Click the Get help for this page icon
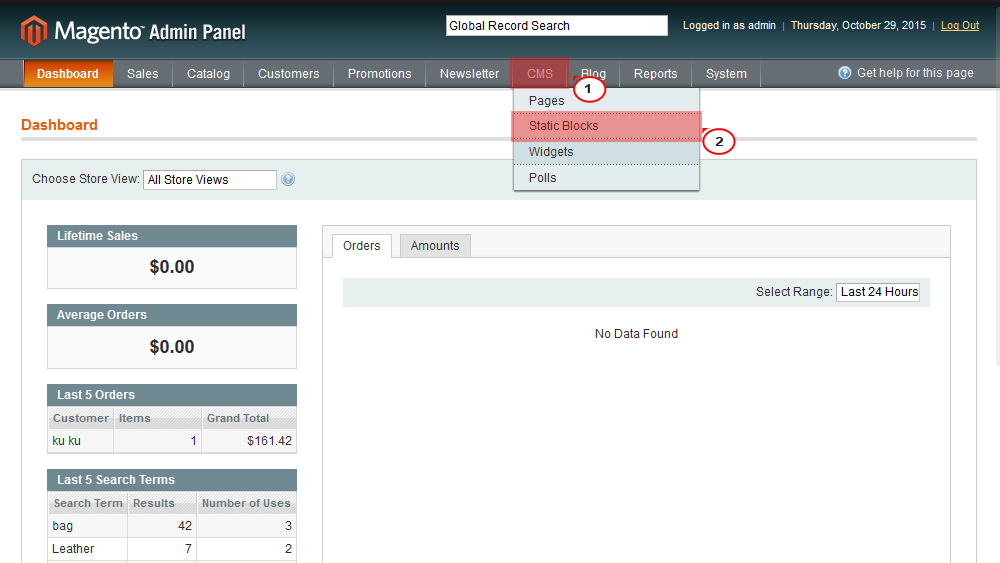1000x563 pixels. [x=844, y=73]
